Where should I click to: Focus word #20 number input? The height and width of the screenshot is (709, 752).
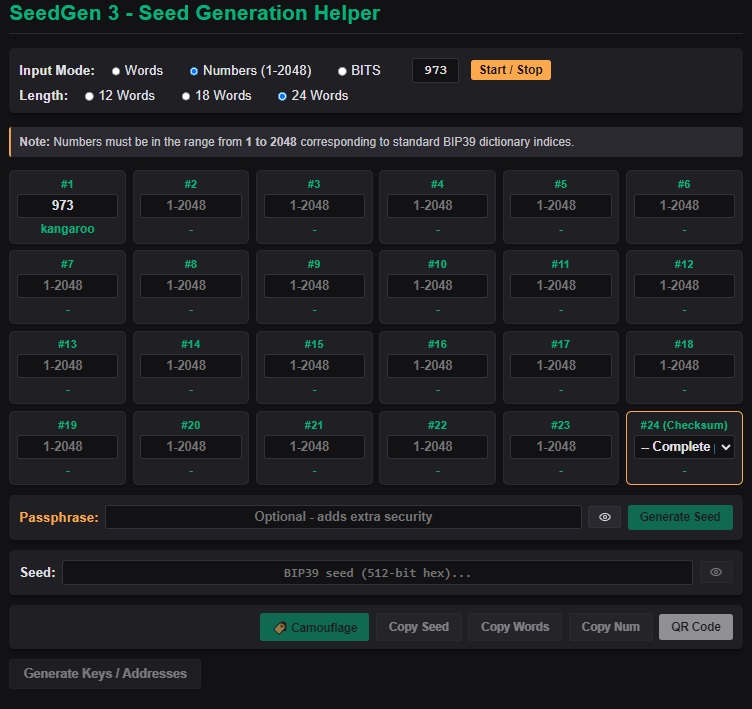point(191,447)
